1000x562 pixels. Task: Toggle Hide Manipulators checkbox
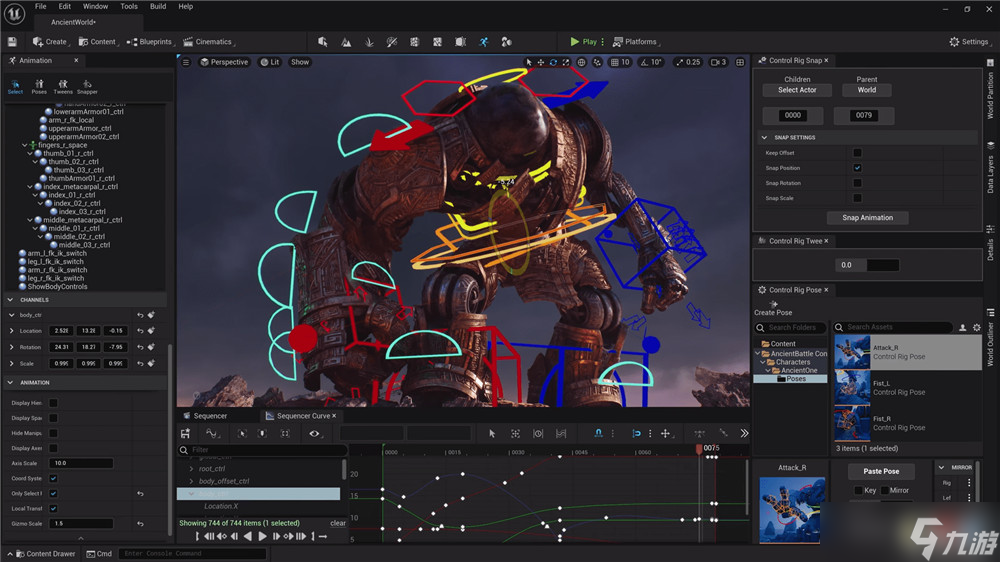coord(54,433)
